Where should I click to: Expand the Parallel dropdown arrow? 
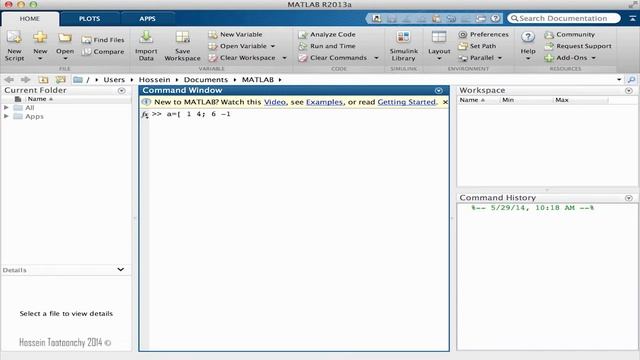tap(500, 58)
